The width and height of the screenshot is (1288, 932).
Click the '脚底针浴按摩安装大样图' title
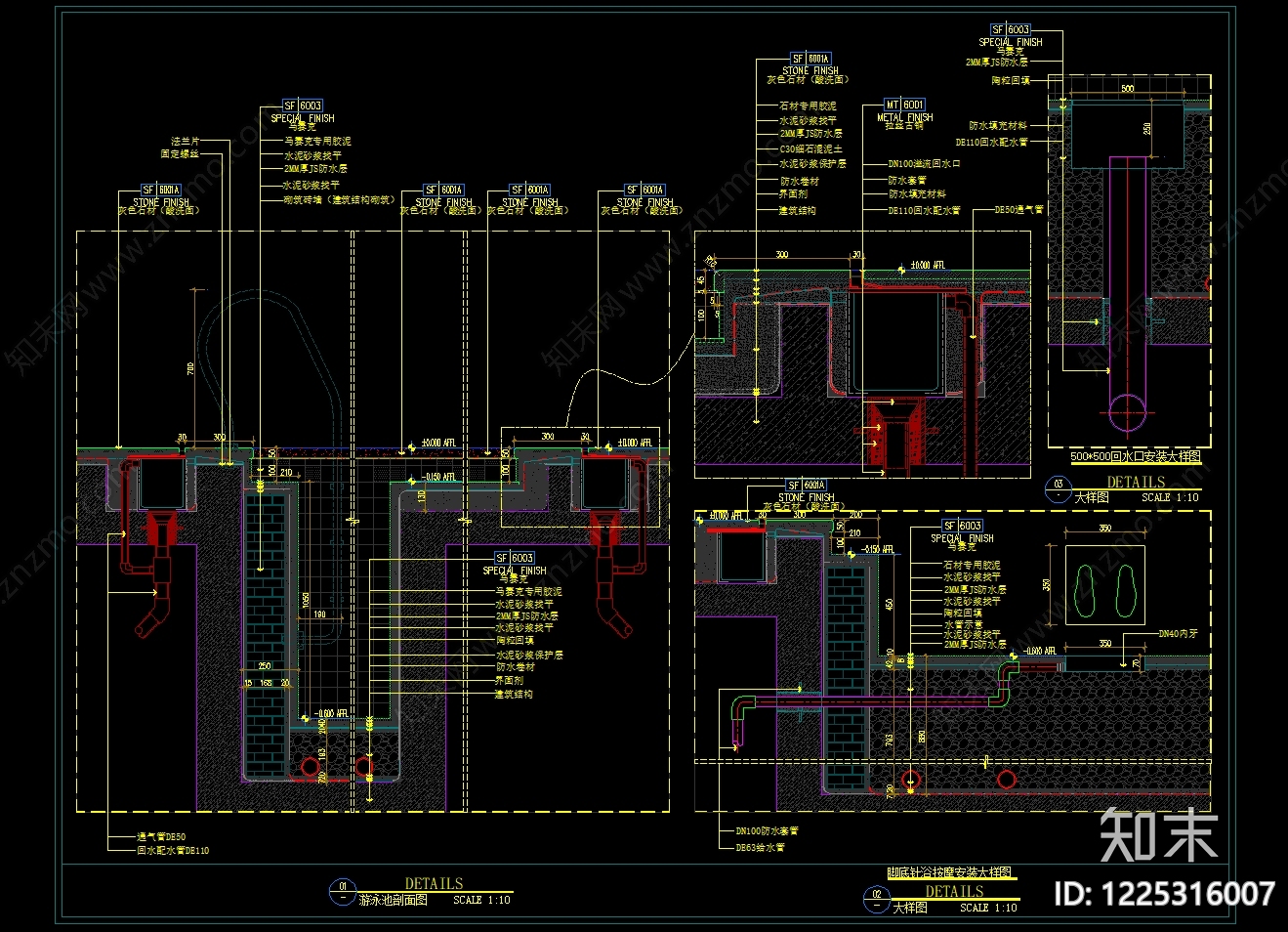(x=948, y=872)
